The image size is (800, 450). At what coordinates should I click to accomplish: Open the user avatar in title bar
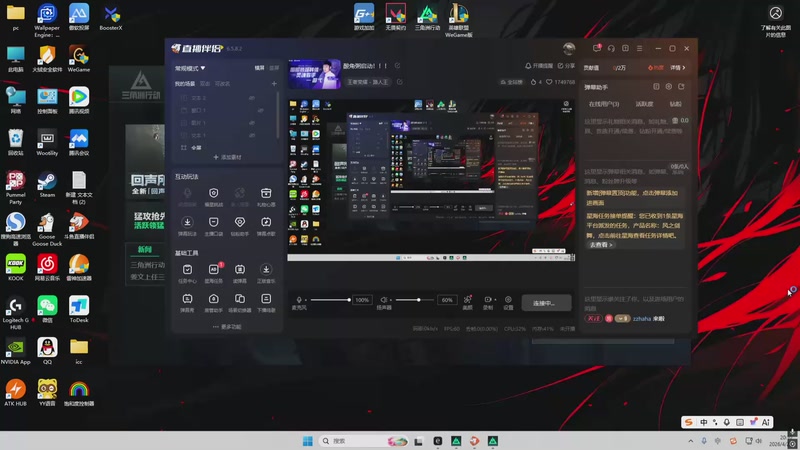tap(569, 48)
